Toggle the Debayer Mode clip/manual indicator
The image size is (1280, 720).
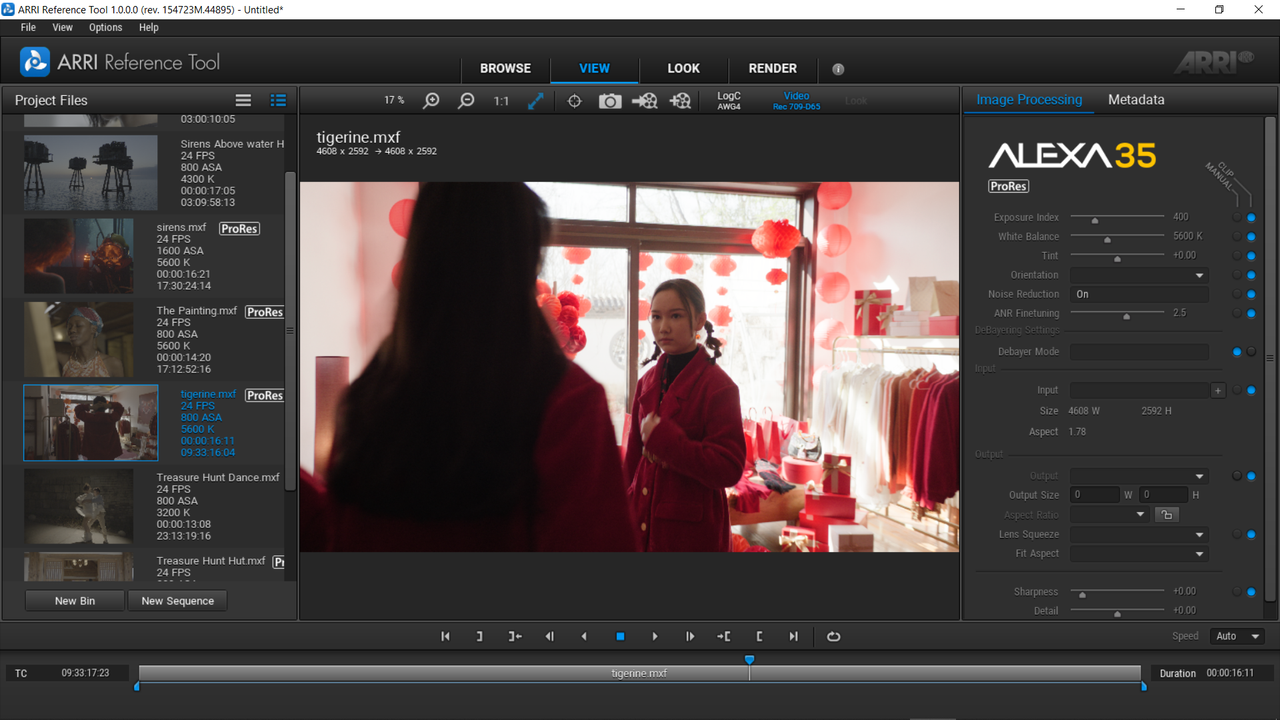click(x=1238, y=352)
